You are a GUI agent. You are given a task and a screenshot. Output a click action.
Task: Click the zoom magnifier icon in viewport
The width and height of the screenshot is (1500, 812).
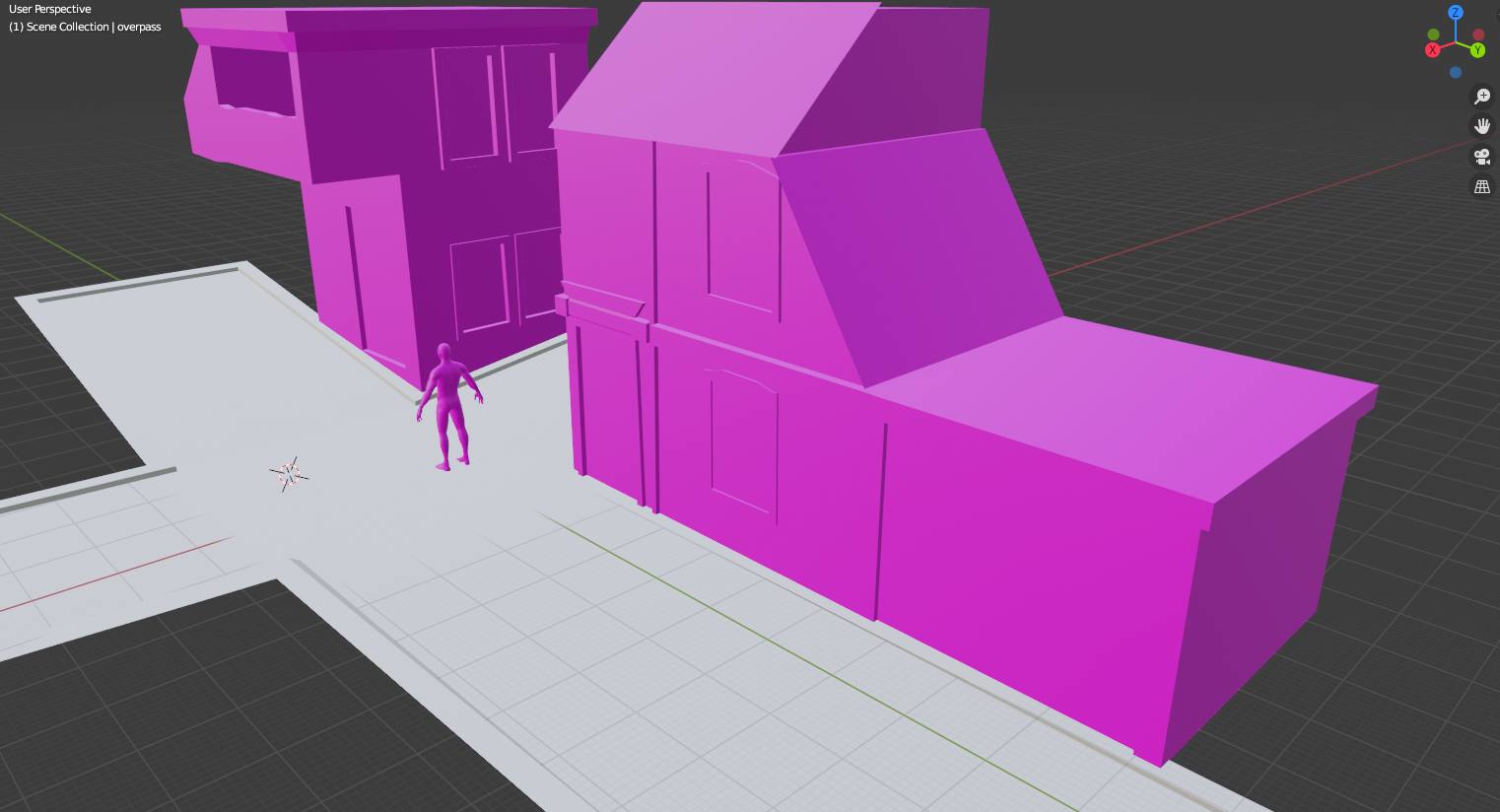point(1481,97)
